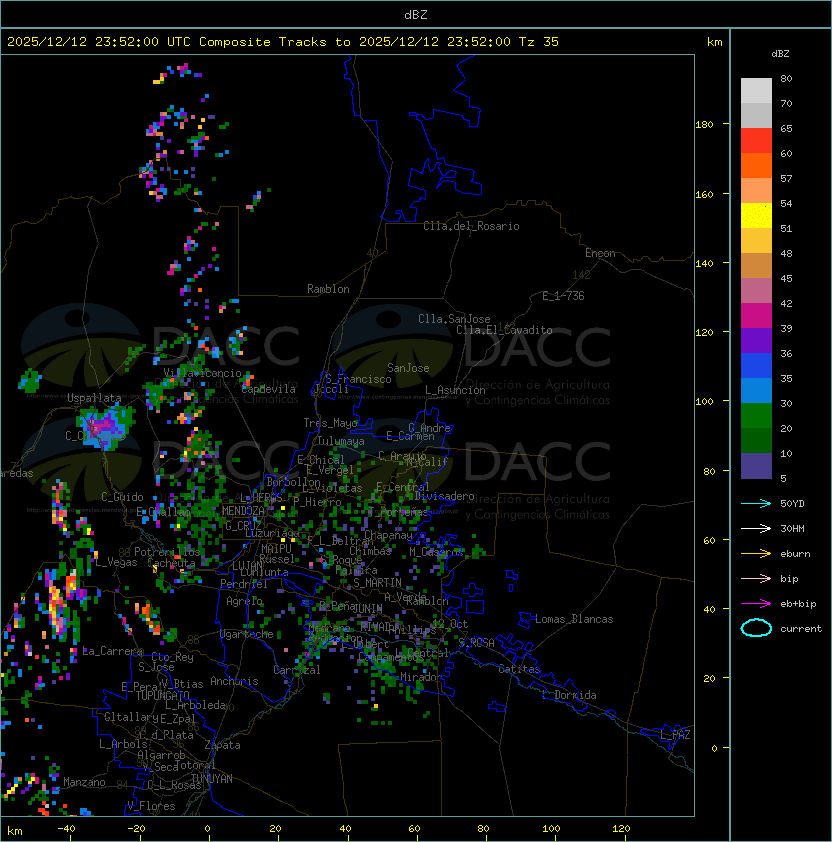832x842 pixels.
Task: Click the 'Anchoris' label on map
Action: 234,681
